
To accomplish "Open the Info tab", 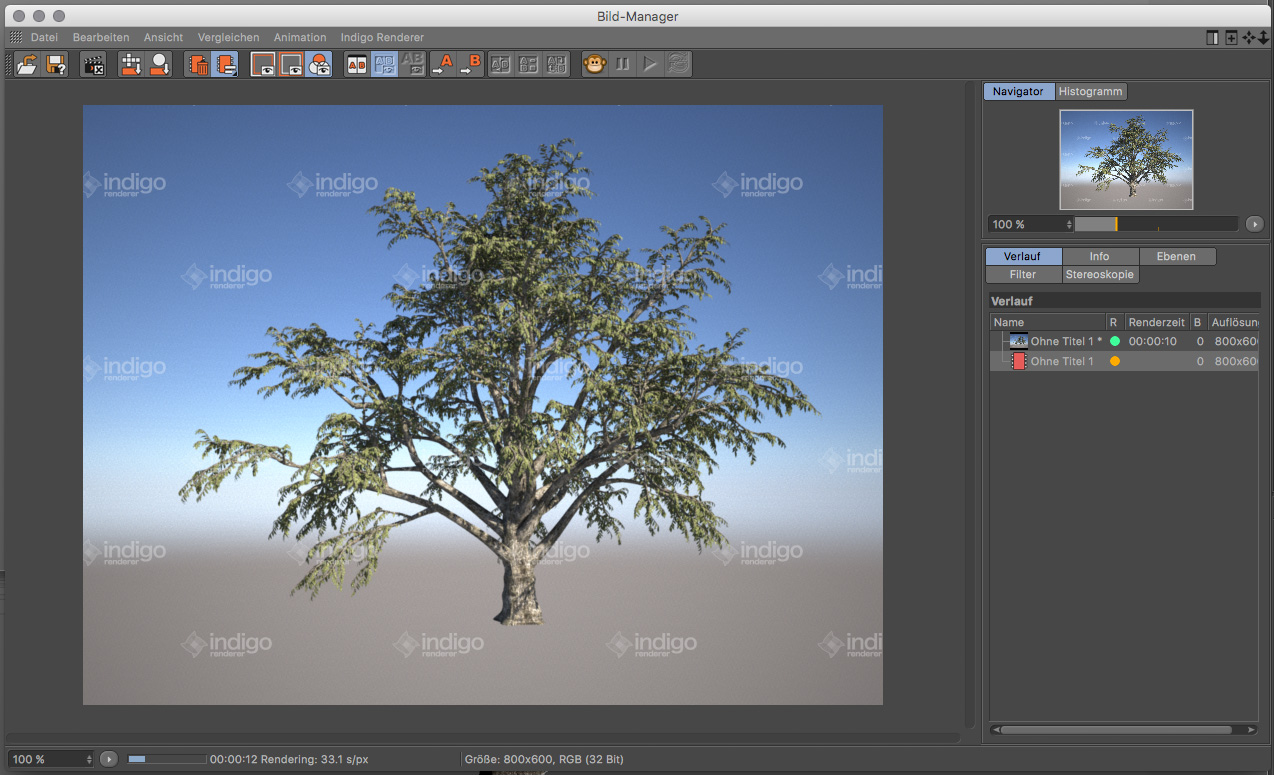I will (1100, 256).
